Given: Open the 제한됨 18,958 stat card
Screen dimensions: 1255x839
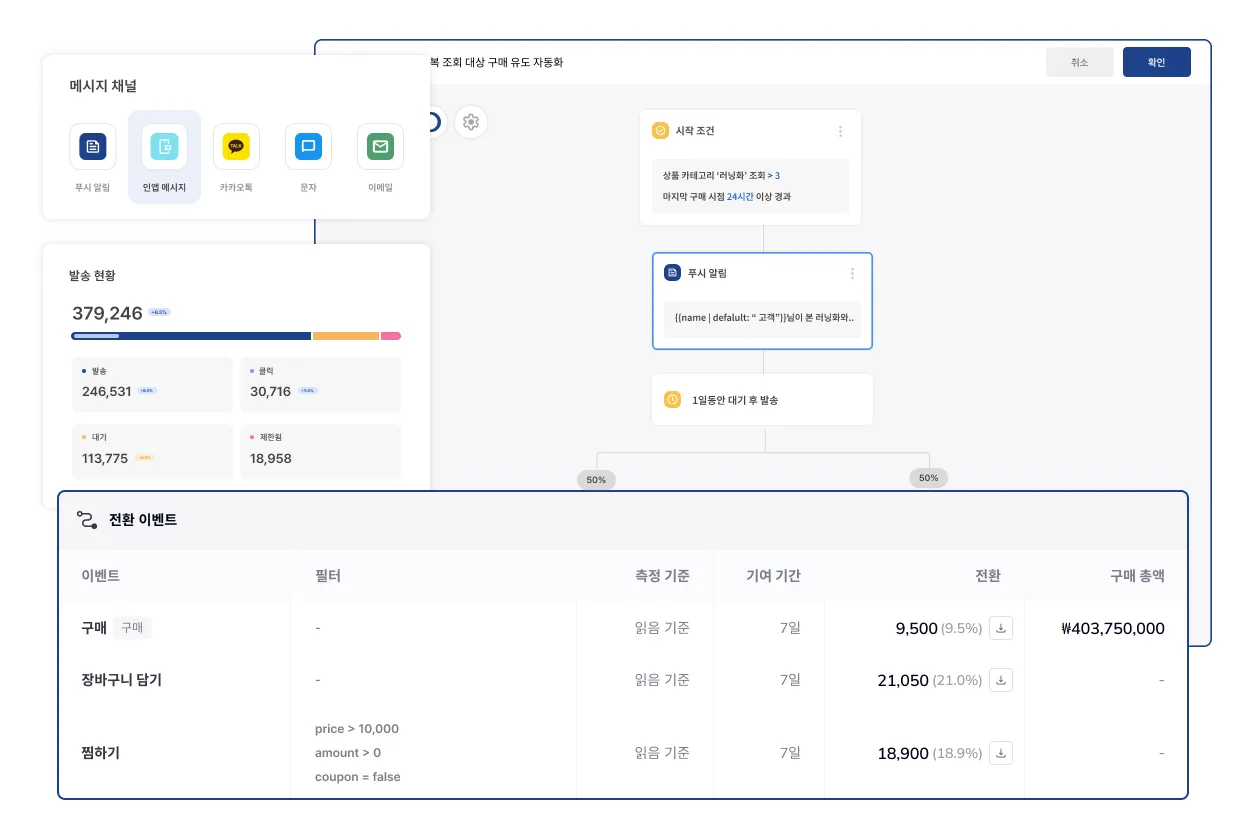Looking at the screenshot, I should coord(320,452).
